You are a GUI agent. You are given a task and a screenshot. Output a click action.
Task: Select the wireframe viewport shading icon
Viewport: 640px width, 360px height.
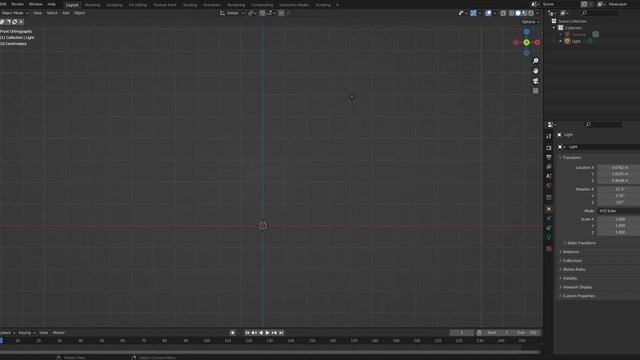(511, 13)
